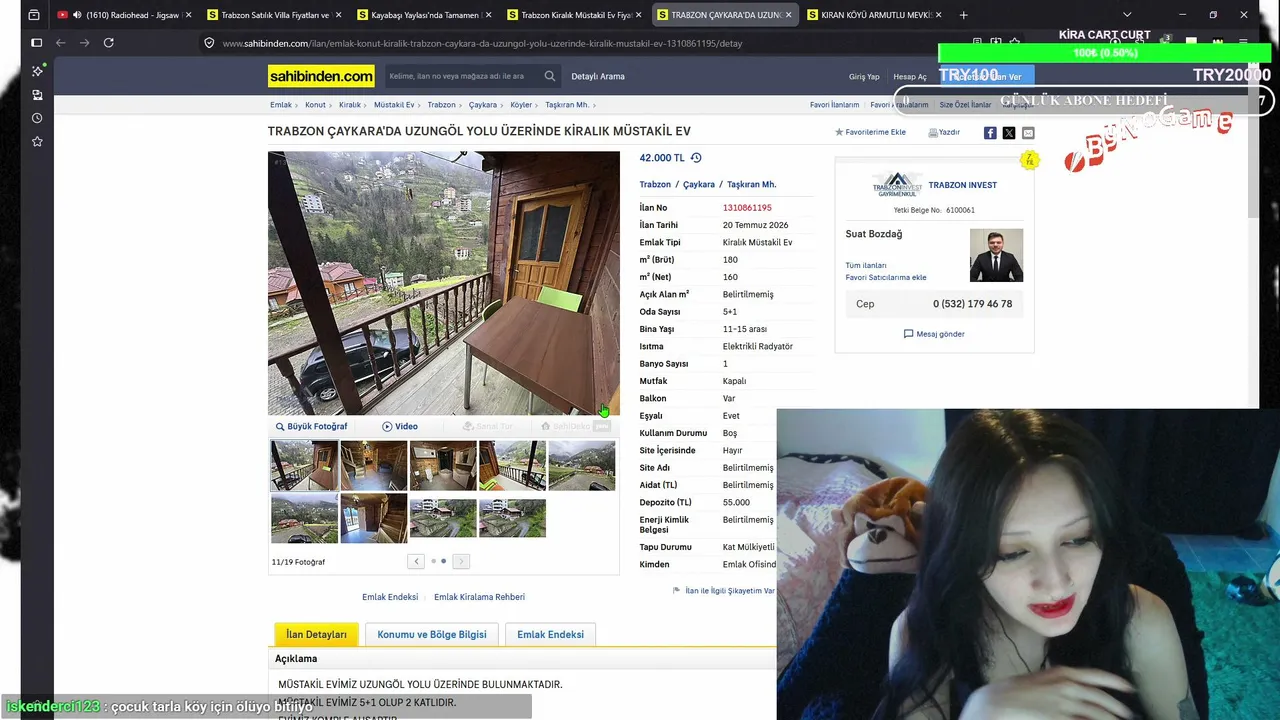Open the sidebar AI sparkle icon
1280x720 pixels.
click(37, 71)
